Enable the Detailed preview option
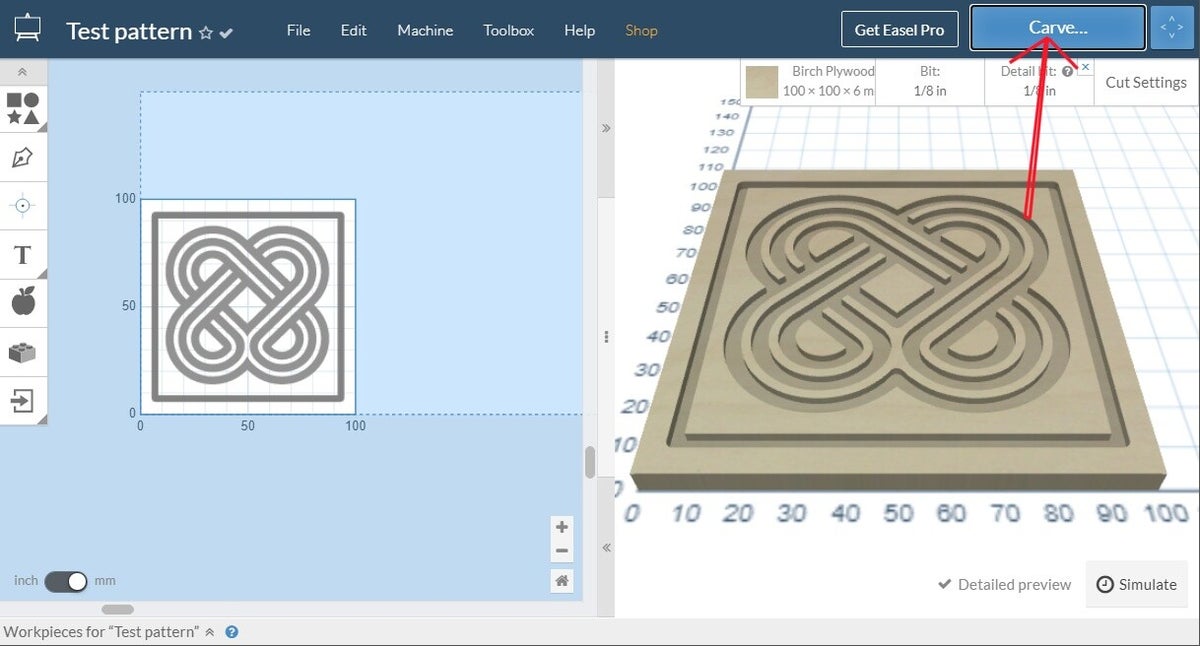The image size is (1200, 646). click(1003, 584)
